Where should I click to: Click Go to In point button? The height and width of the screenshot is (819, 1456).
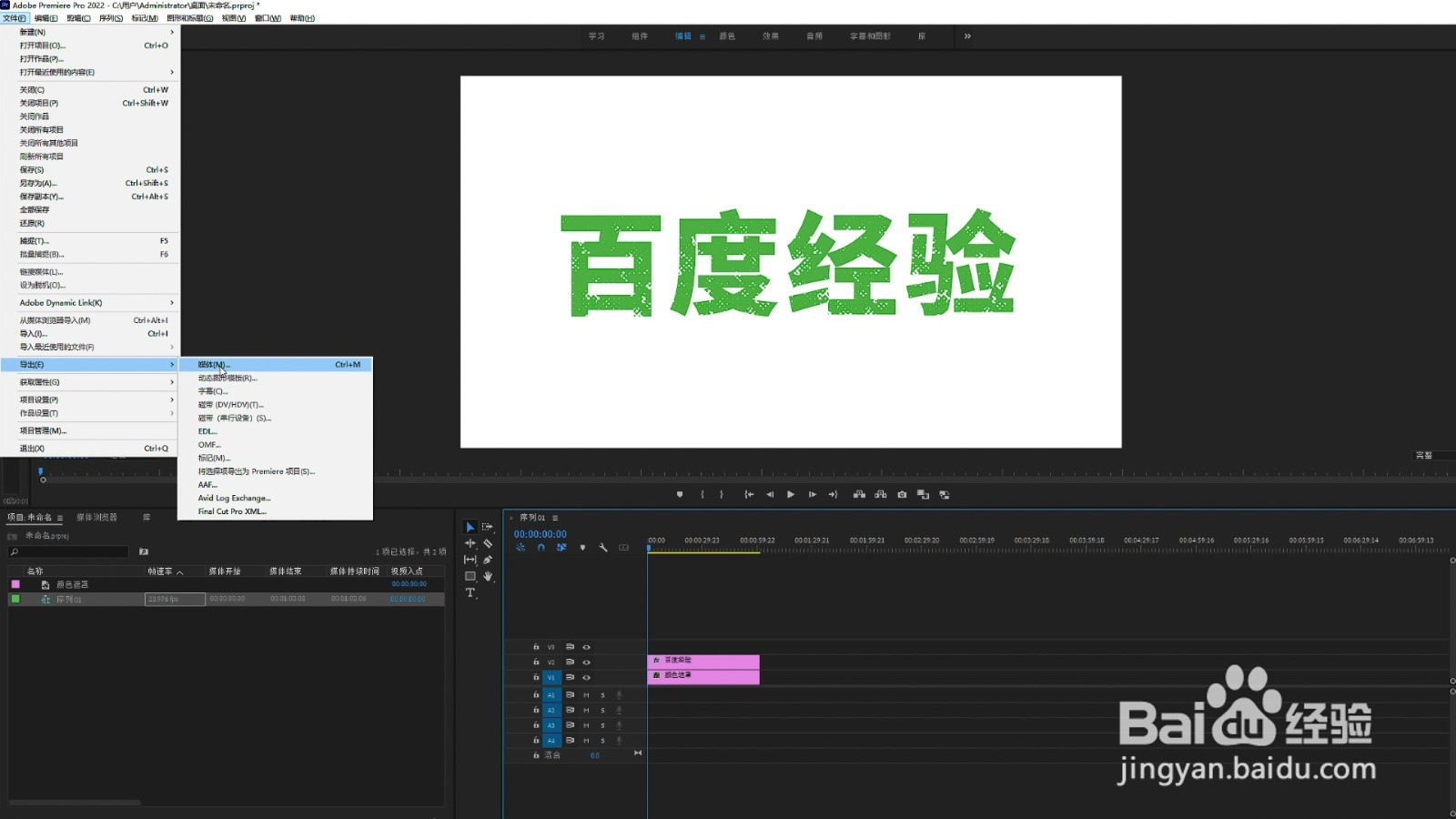[x=749, y=494]
